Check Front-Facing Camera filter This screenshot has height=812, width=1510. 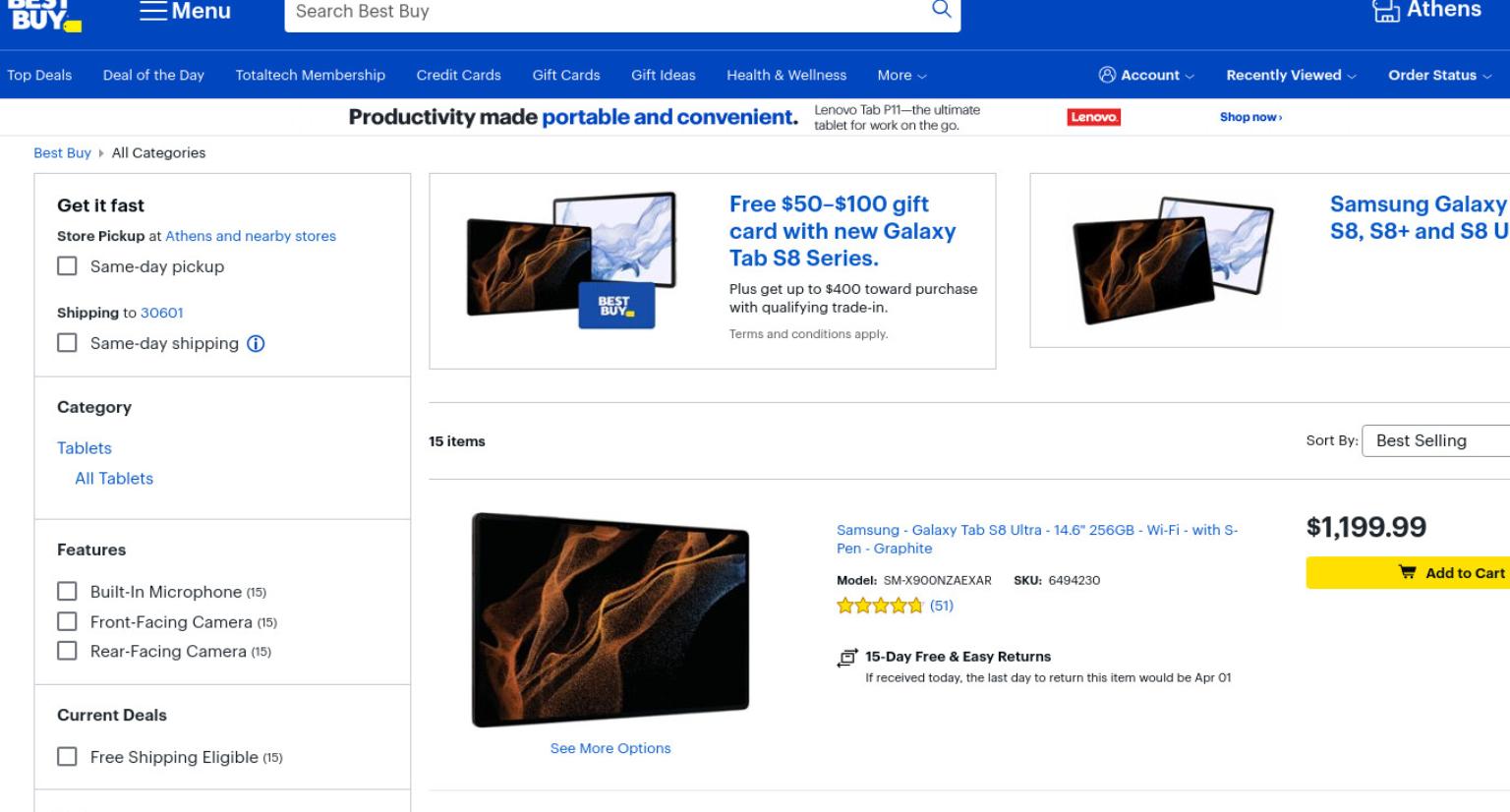click(x=67, y=621)
